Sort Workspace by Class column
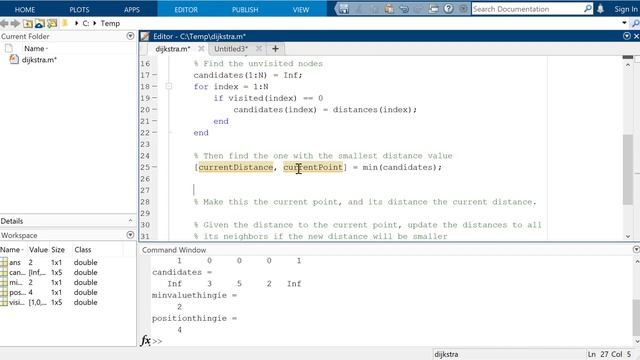The height and width of the screenshot is (360, 640). coord(83,249)
